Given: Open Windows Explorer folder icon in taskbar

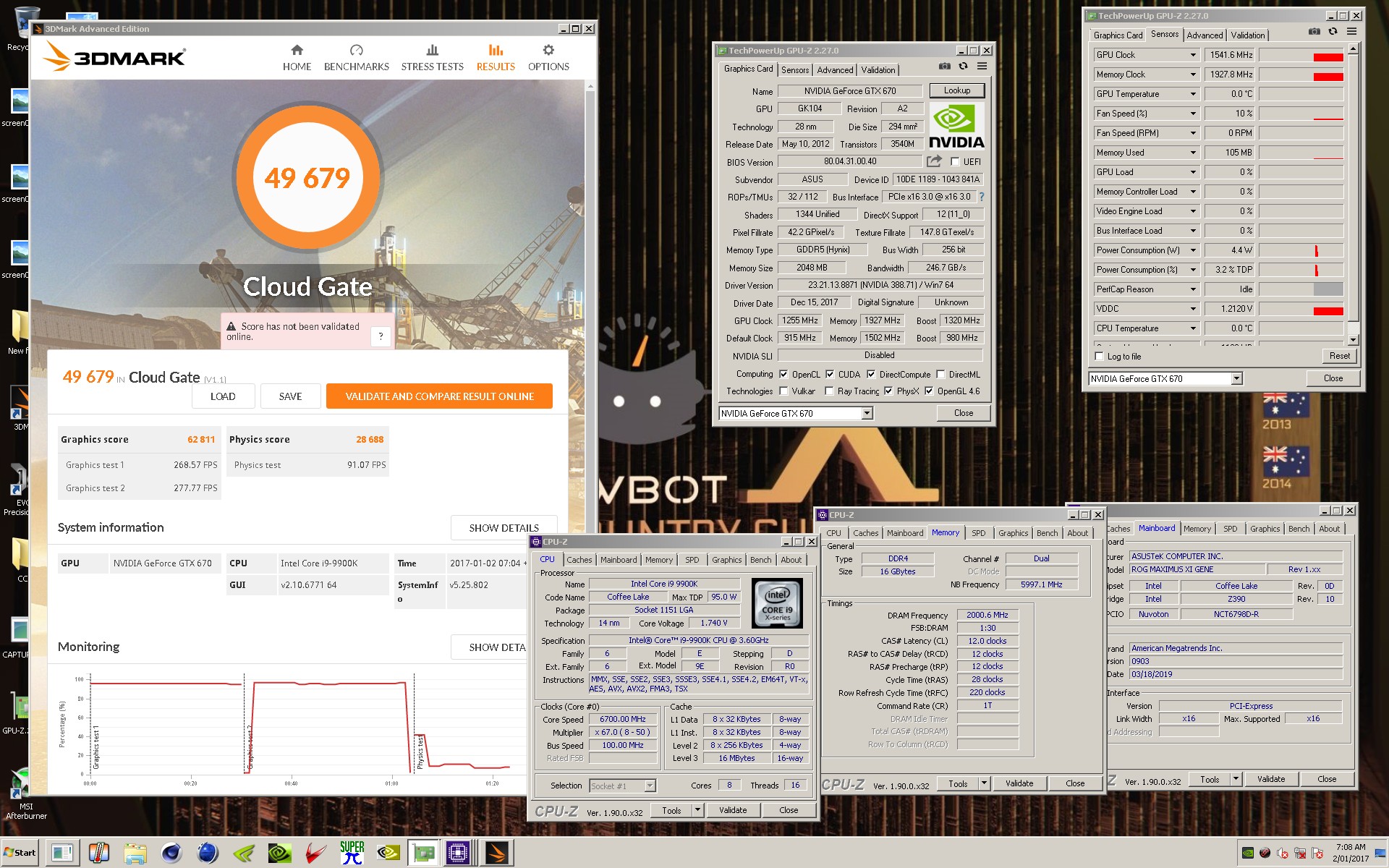Looking at the screenshot, I should [135, 854].
